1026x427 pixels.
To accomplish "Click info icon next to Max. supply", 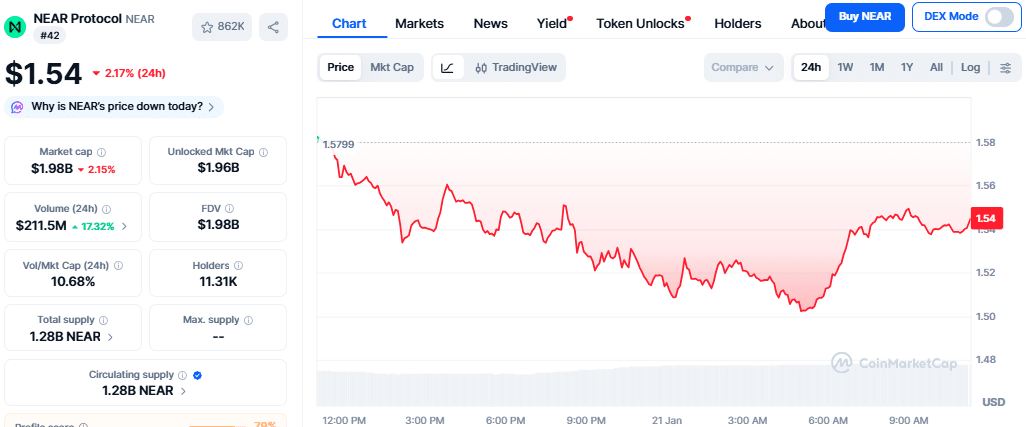I will coord(249,320).
